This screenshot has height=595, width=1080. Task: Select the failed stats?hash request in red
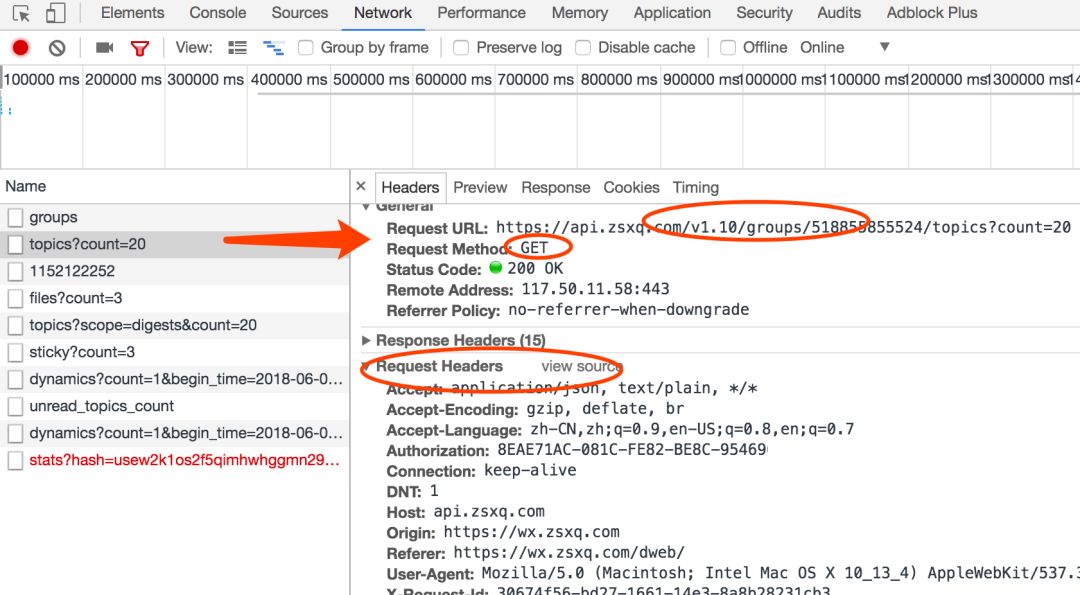pyautogui.click(x=174, y=460)
